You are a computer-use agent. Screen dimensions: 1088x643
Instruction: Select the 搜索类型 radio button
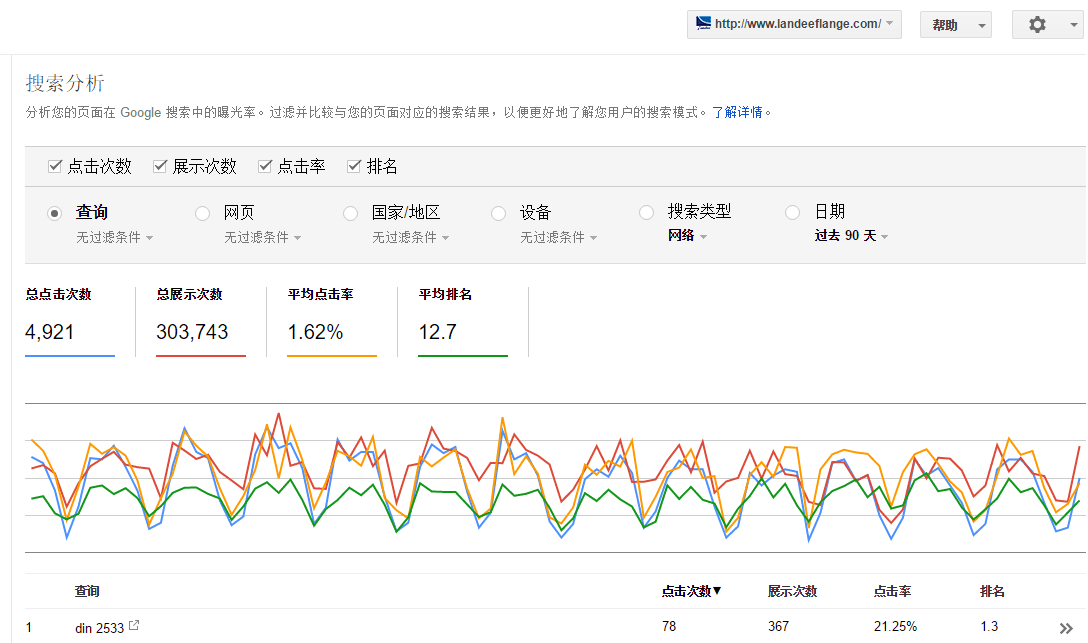(x=646, y=212)
